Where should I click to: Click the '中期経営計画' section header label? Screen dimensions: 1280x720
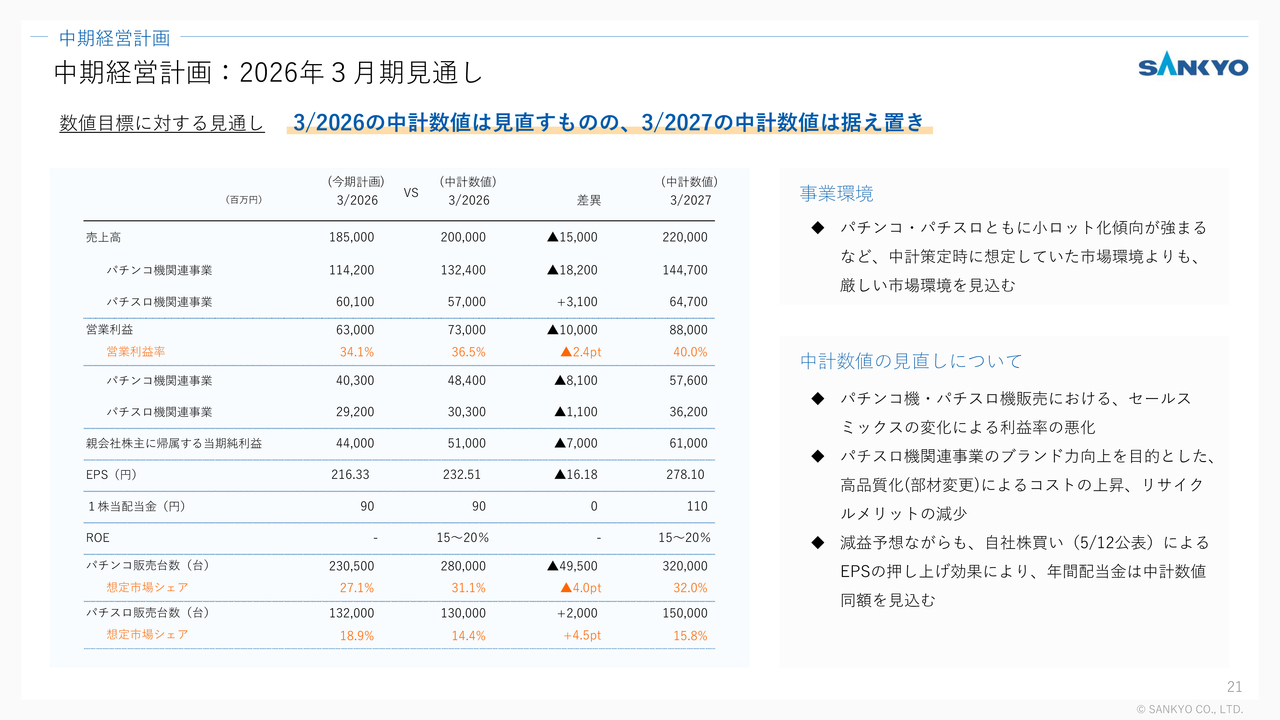114,38
